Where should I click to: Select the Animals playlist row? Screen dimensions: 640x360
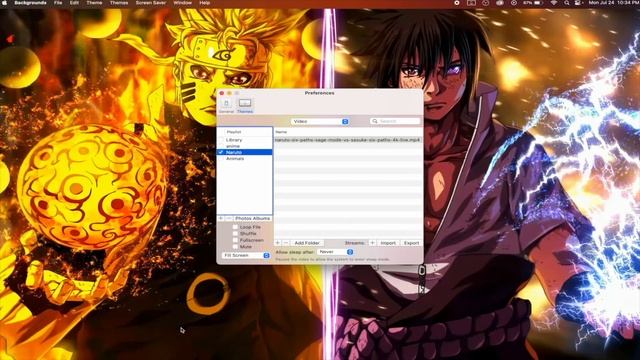tap(244, 158)
